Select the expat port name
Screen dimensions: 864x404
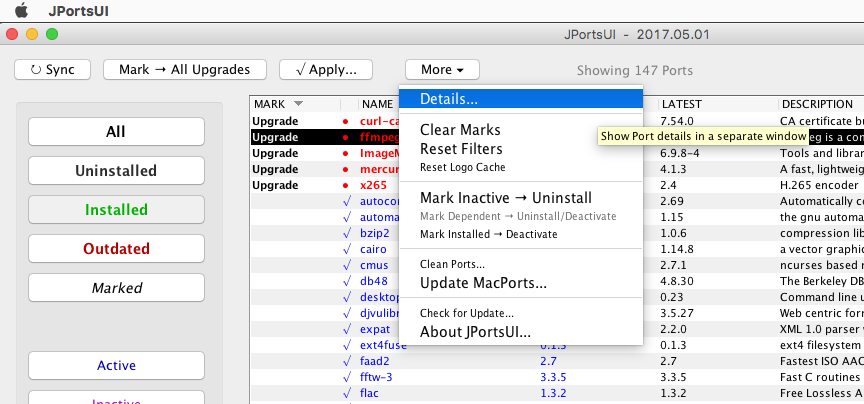click(375, 330)
